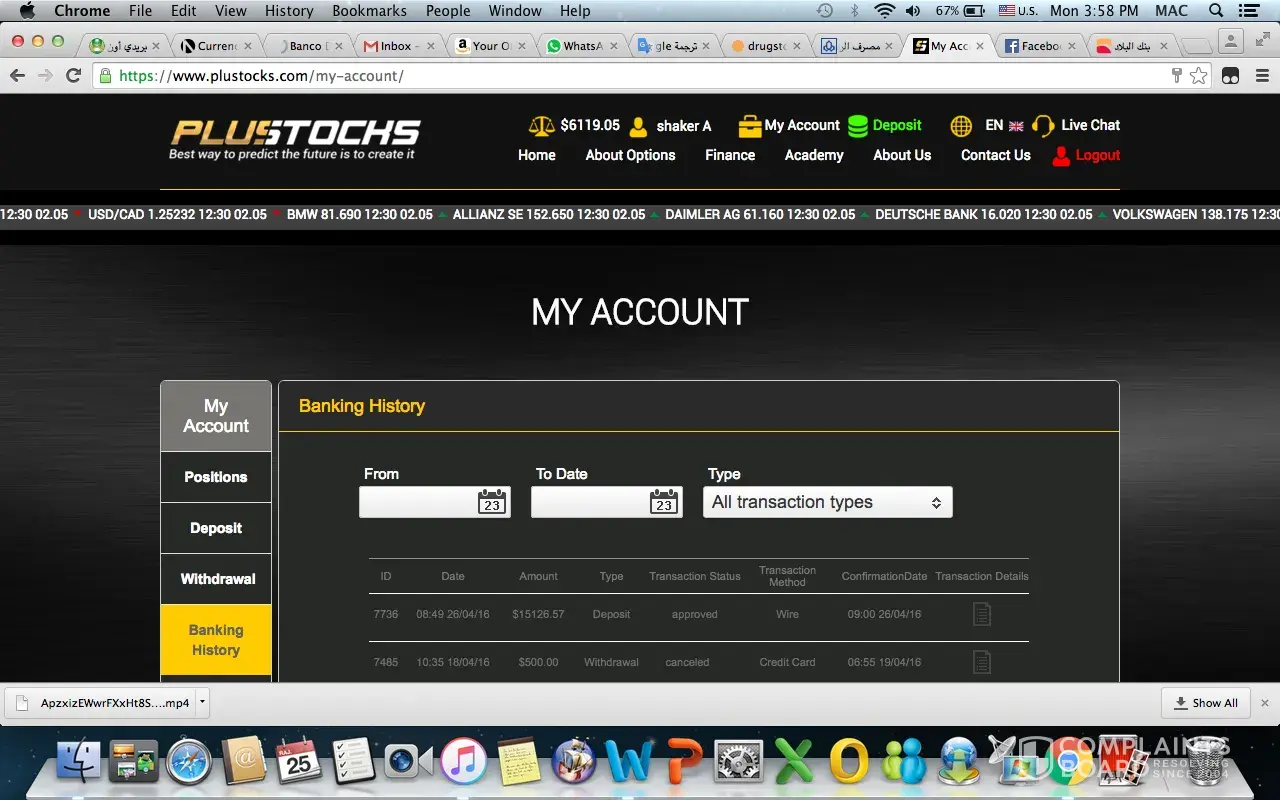Switch to the drugstore tab
This screenshot has width=1280, height=800.
click(x=767, y=46)
